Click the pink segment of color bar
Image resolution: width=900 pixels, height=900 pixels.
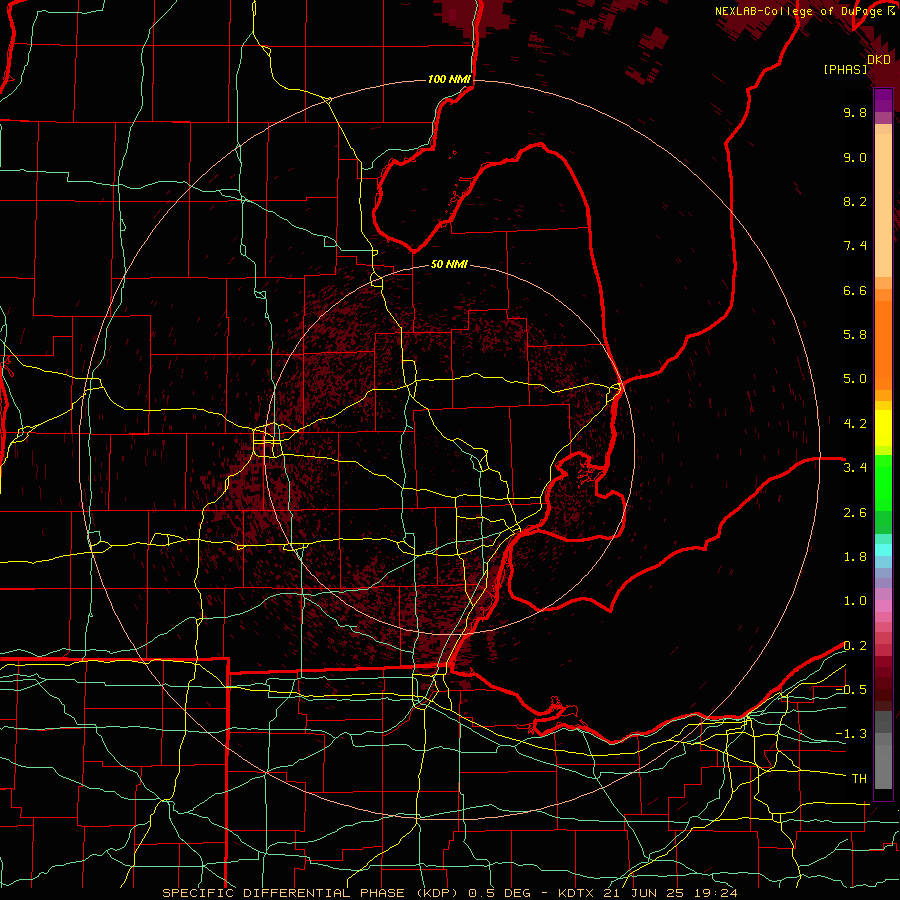(883, 606)
